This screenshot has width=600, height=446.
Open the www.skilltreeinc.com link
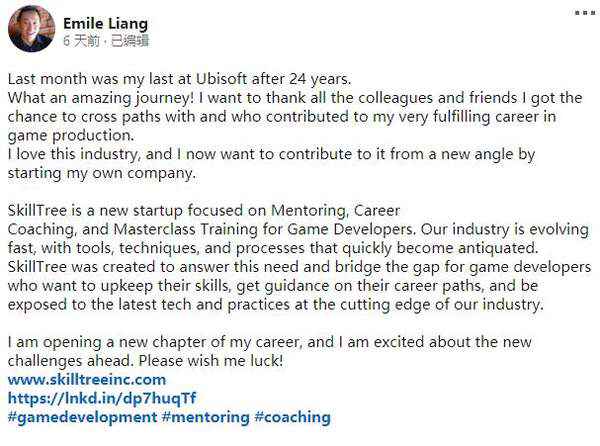coord(86,380)
